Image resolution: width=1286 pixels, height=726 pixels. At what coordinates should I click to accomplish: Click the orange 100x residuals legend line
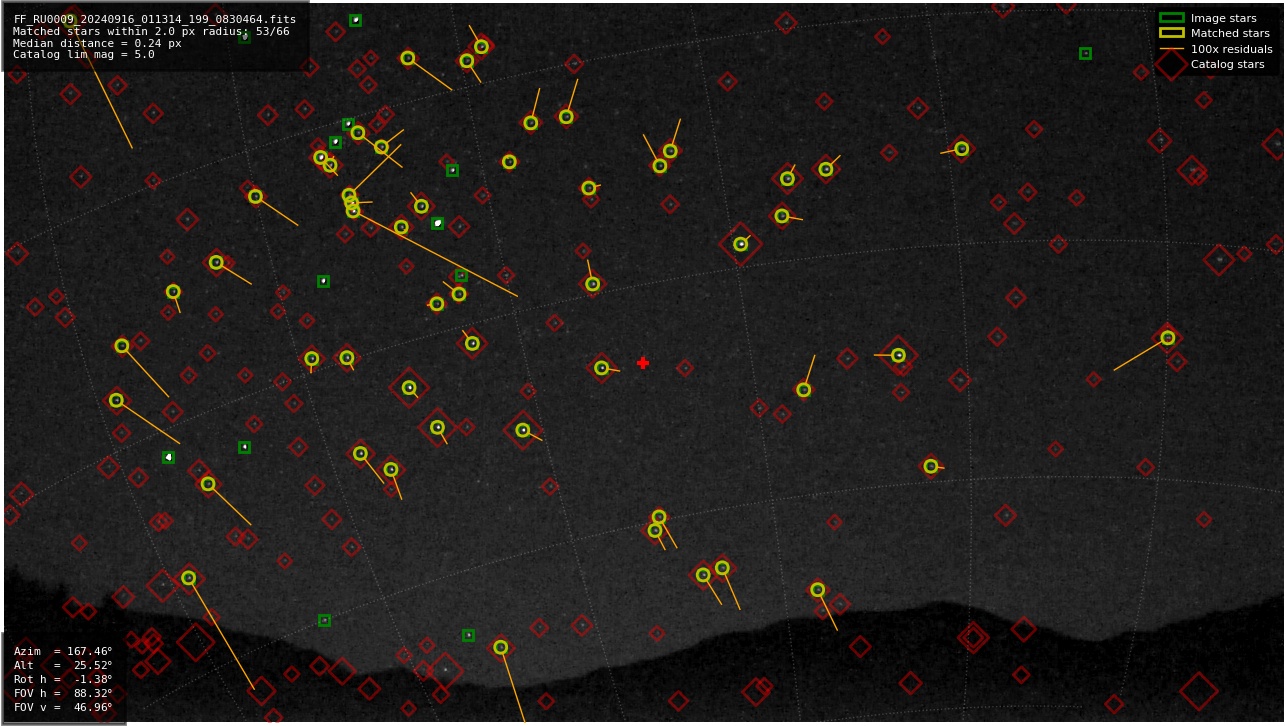point(1171,49)
